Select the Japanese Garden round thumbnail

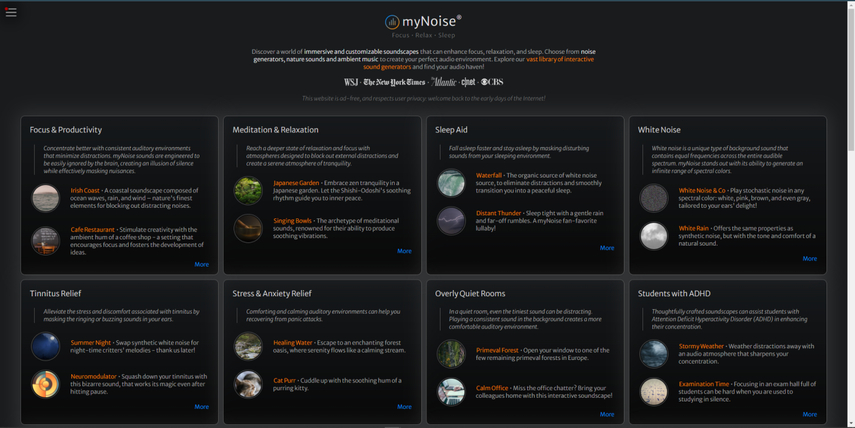click(x=248, y=190)
